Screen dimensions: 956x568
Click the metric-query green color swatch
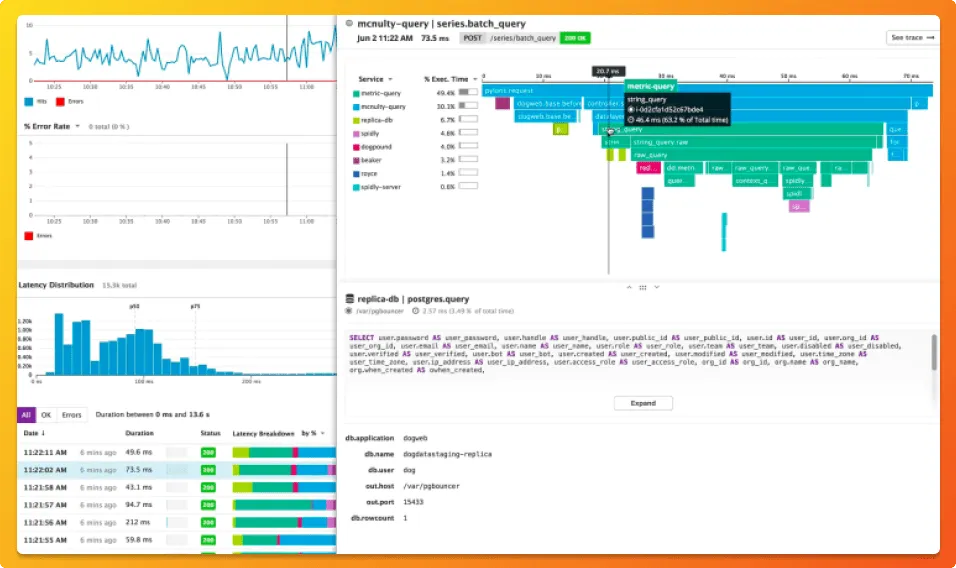click(x=356, y=94)
